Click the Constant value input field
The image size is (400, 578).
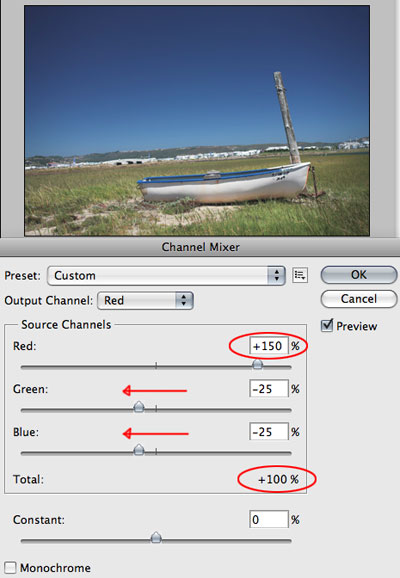click(x=269, y=519)
